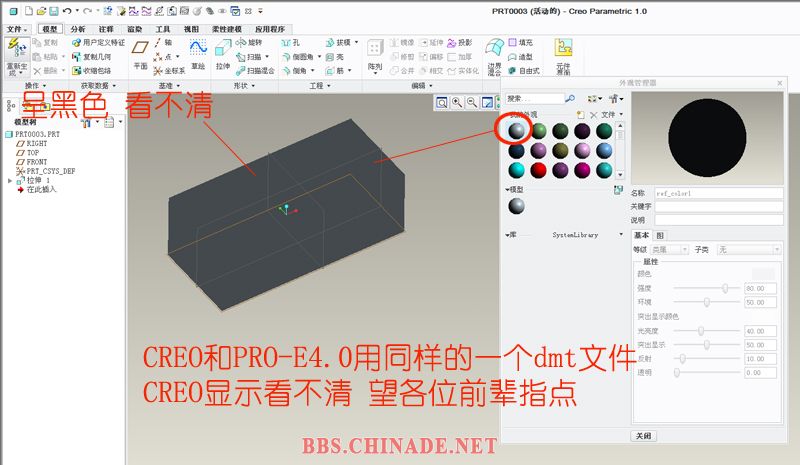Click the 用户定义特征 (User-Defined Feature) tool
This screenshot has width=800, height=465.
tap(98, 42)
